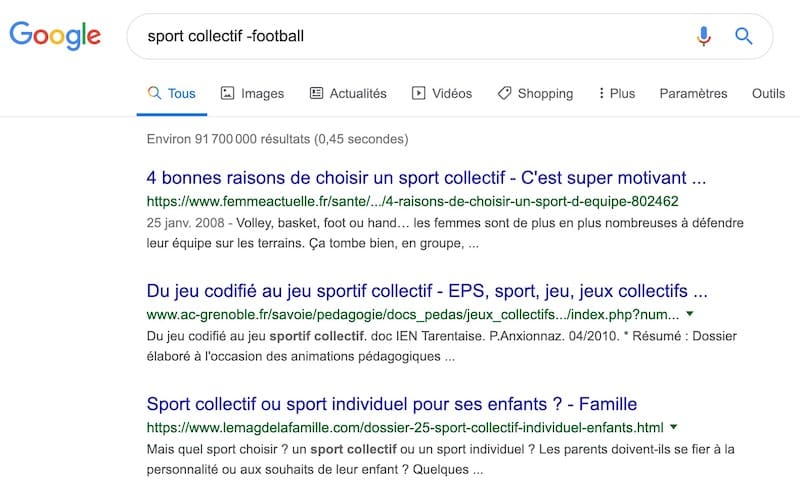800x487 pixels.
Task: Click the three-dot Plus menu icon
Action: [601, 93]
